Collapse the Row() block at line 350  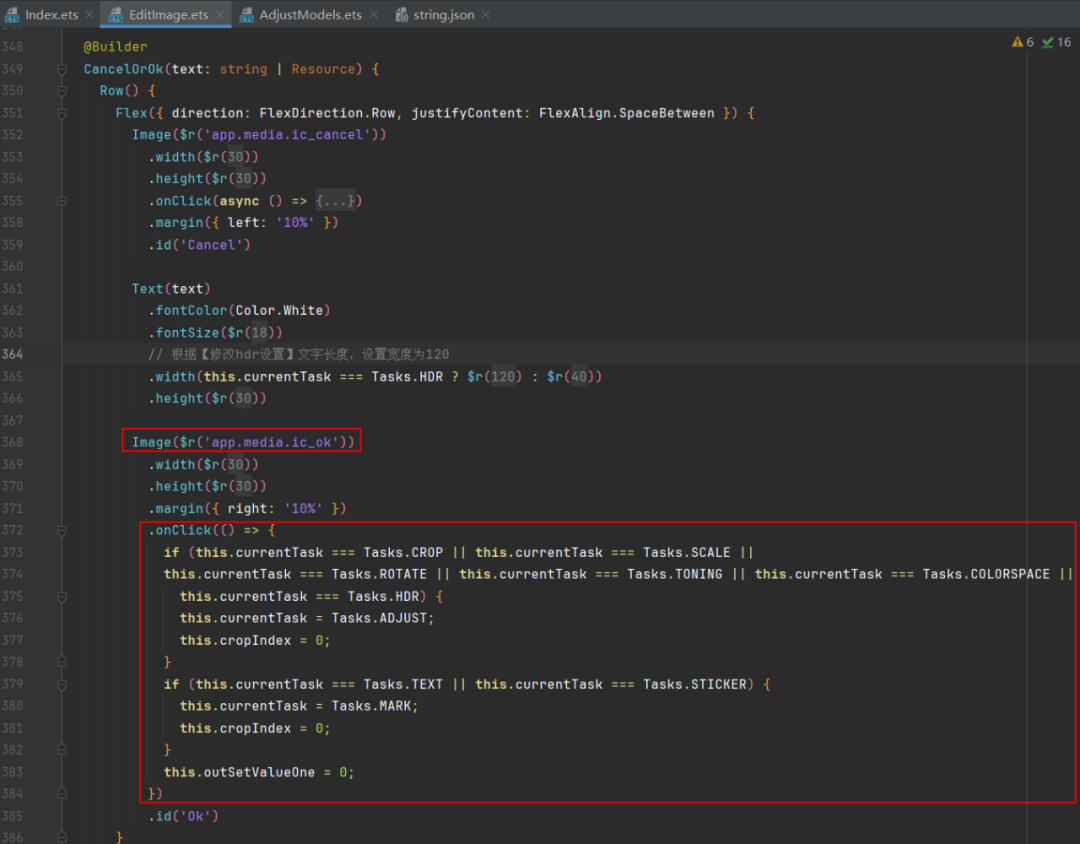point(62,91)
